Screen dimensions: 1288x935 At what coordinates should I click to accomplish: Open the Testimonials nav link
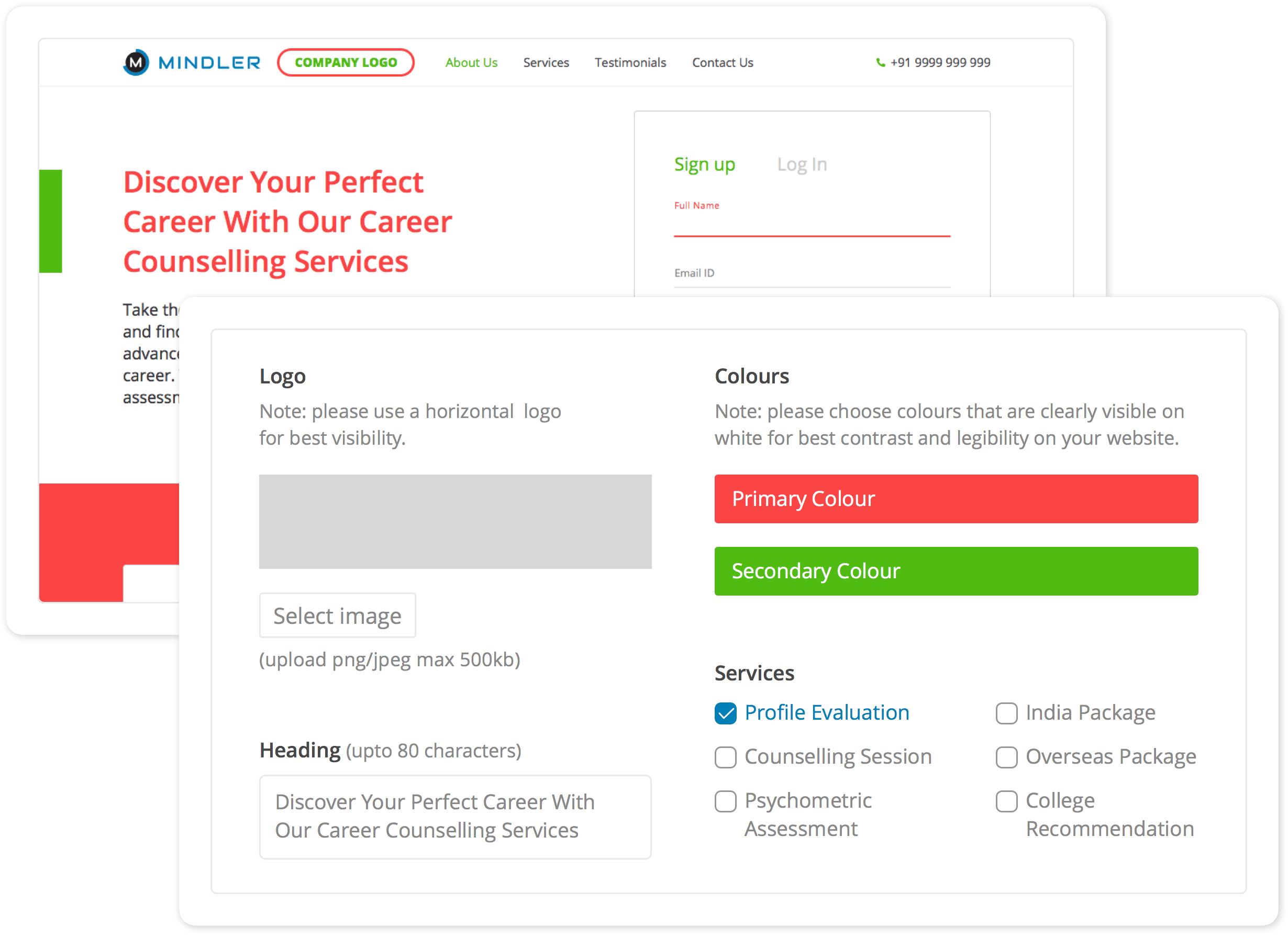coord(630,62)
